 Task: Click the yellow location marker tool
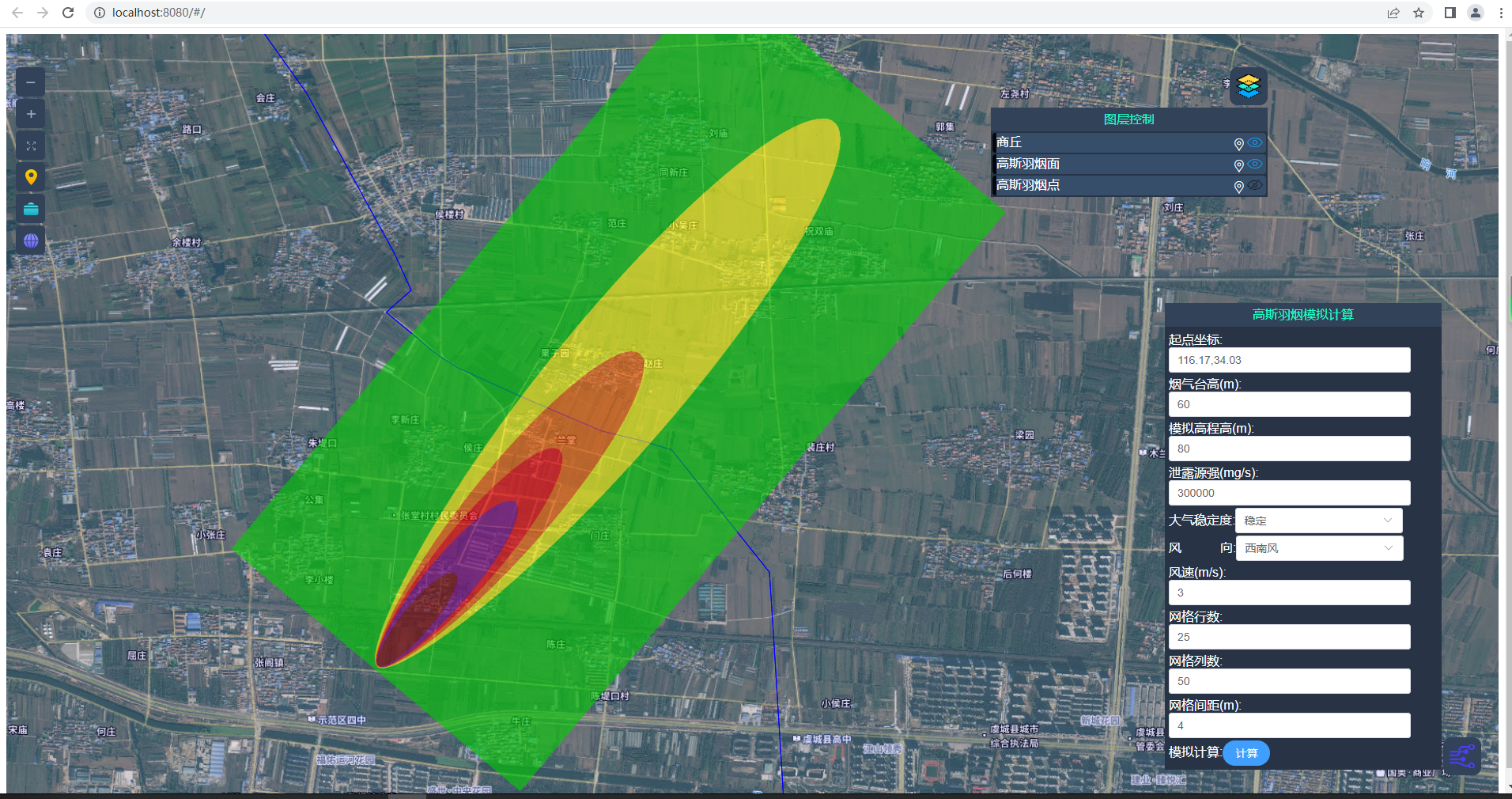[31, 177]
